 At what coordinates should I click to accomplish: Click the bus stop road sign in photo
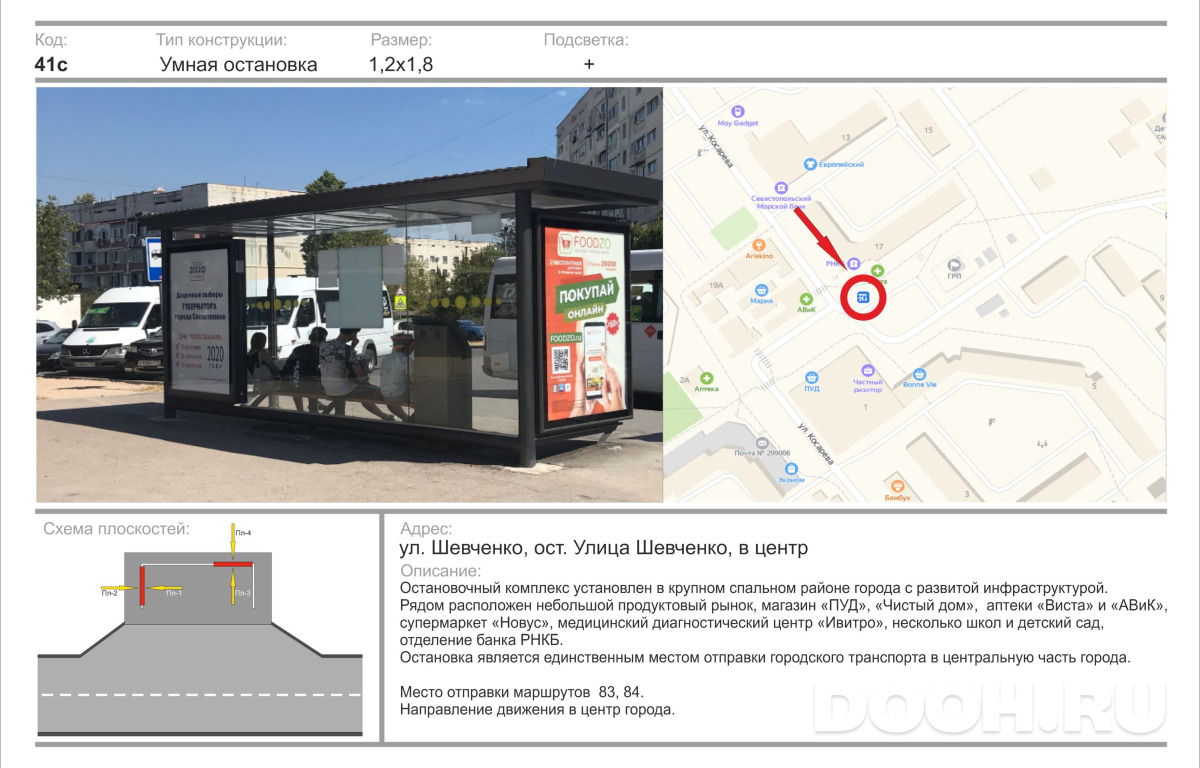(154, 258)
